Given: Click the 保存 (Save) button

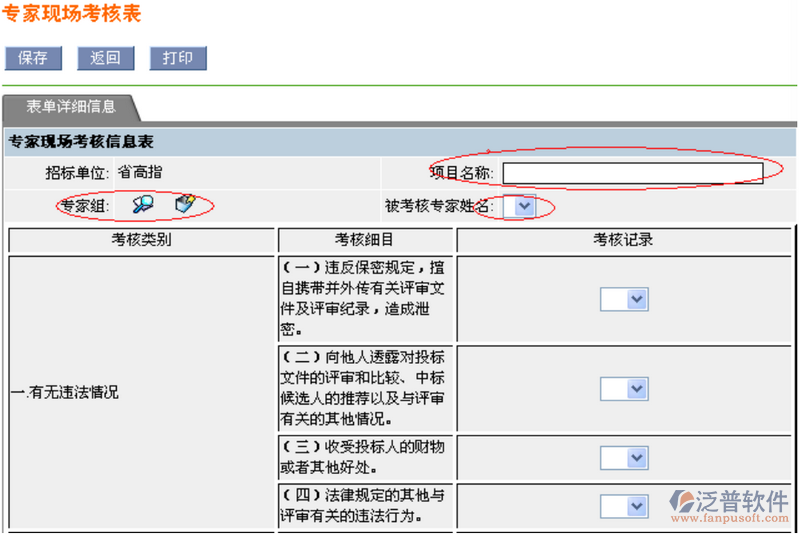Looking at the screenshot, I should (x=33, y=58).
